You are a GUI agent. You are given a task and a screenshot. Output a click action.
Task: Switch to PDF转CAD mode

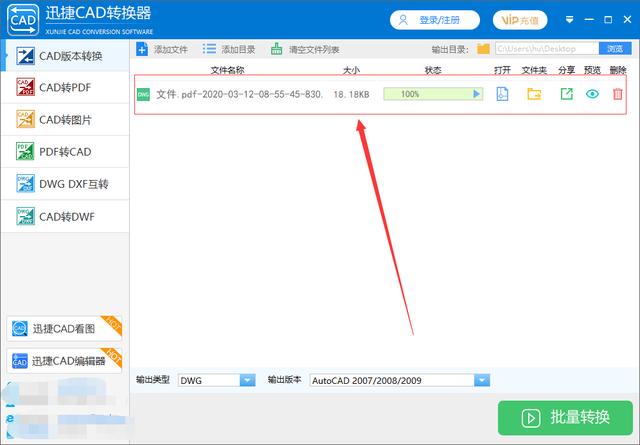65,151
